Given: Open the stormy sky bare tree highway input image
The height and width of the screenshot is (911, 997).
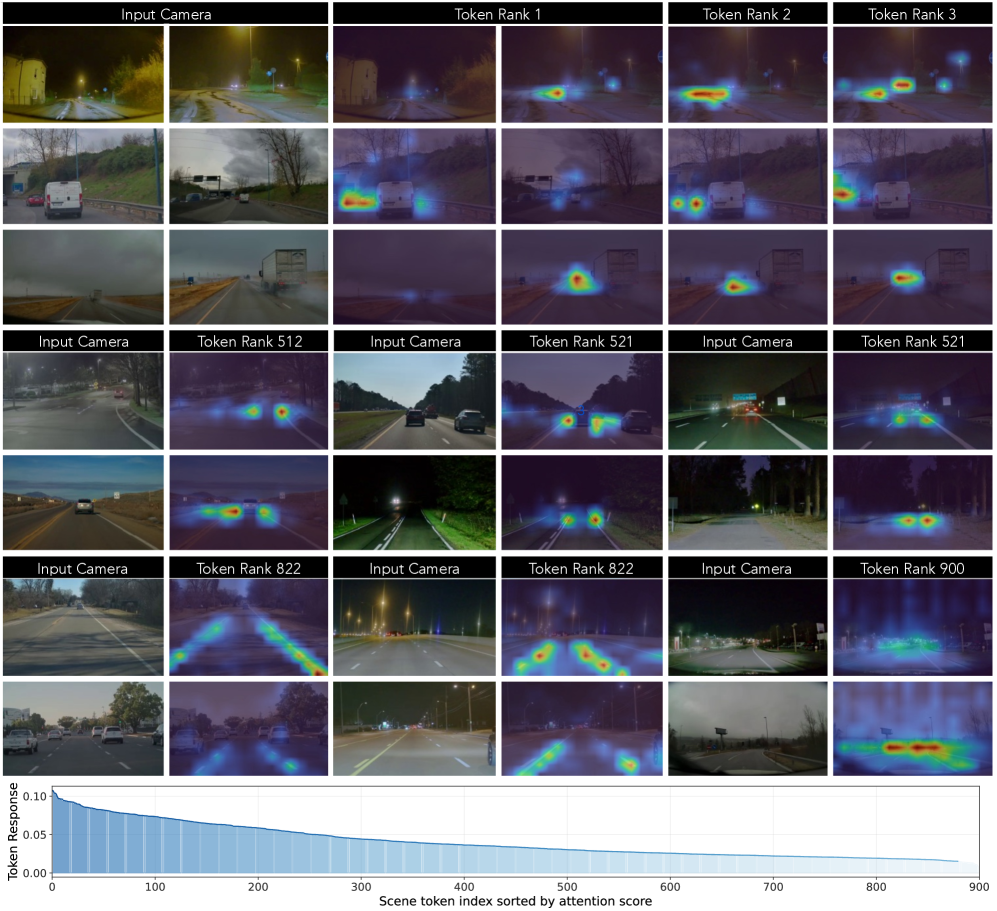Looking at the screenshot, I should point(249,176).
